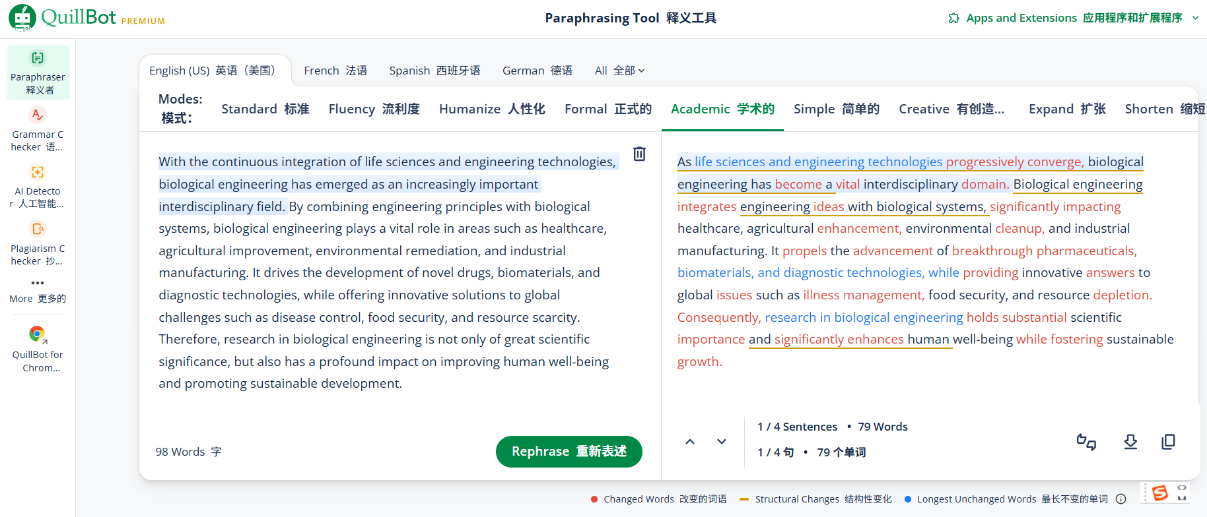This screenshot has width=1207, height=517.
Task: Click the word 'integrates' in output
Action: tap(706, 206)
